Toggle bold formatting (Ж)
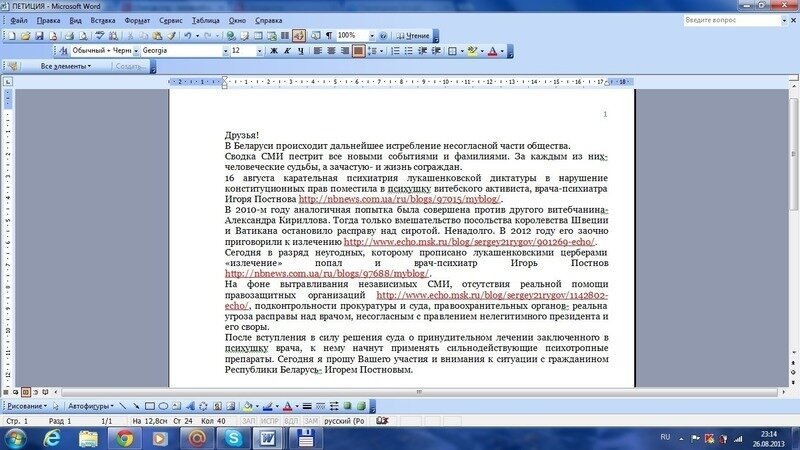Viewport: 800px width, 450px height. click(x=273, y=50)
